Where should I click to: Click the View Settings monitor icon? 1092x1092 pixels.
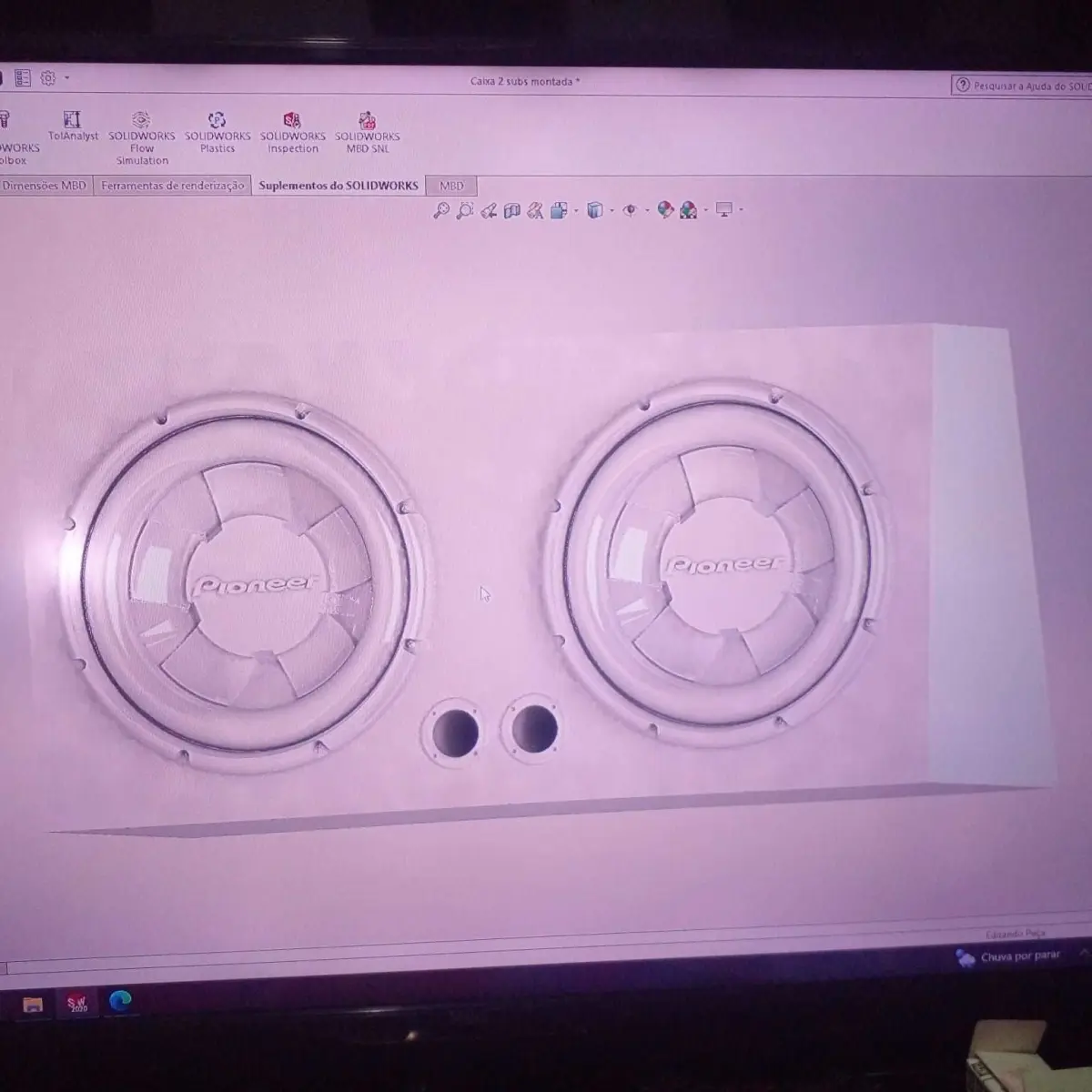coord(724,210)
